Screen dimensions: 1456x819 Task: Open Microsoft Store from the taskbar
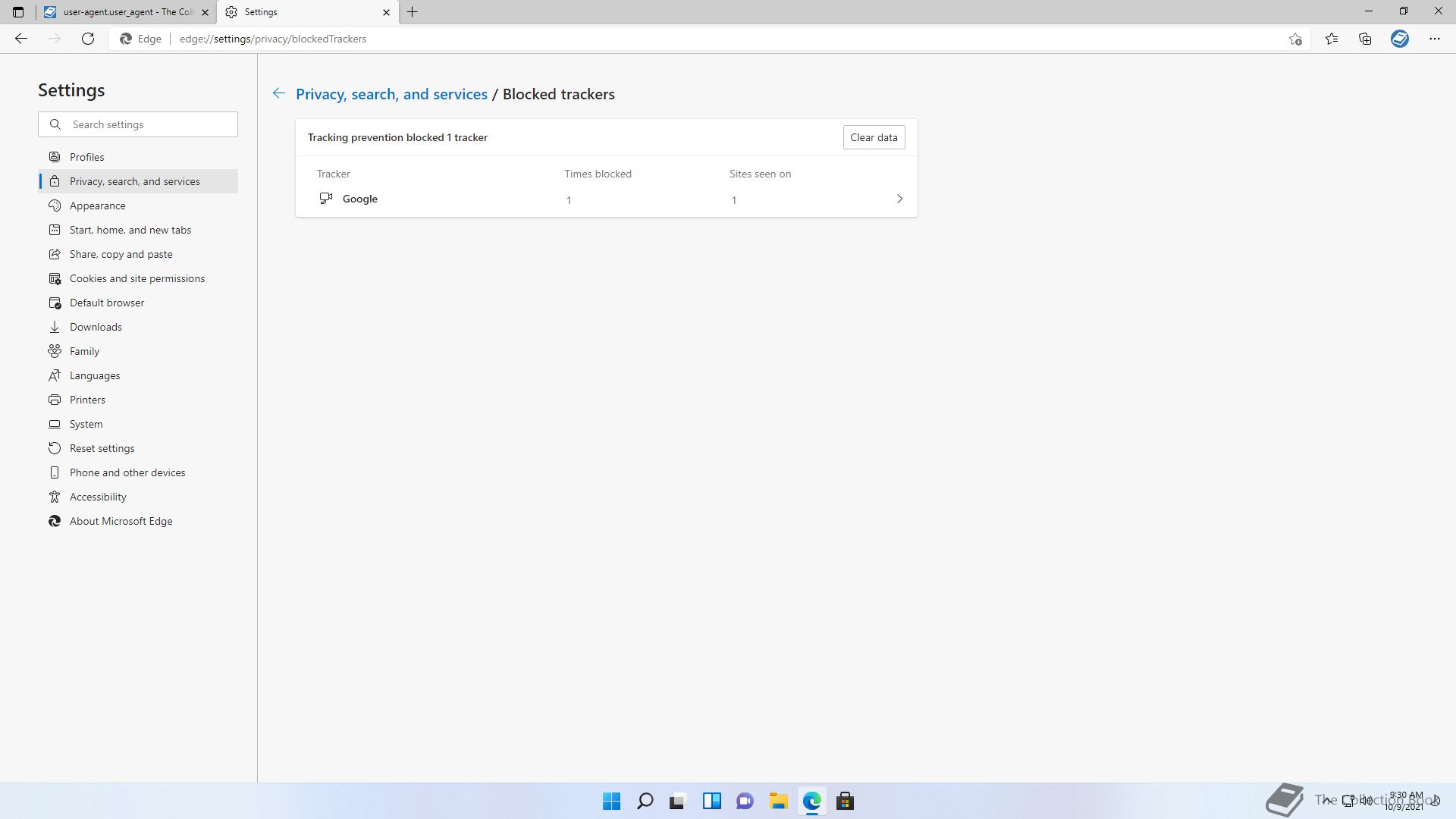click(x=845, y=801)
